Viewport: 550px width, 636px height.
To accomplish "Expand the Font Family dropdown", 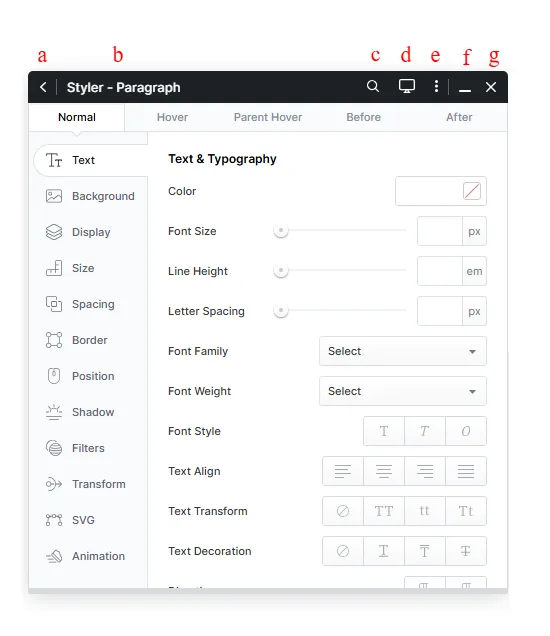I will pos(403,351).
